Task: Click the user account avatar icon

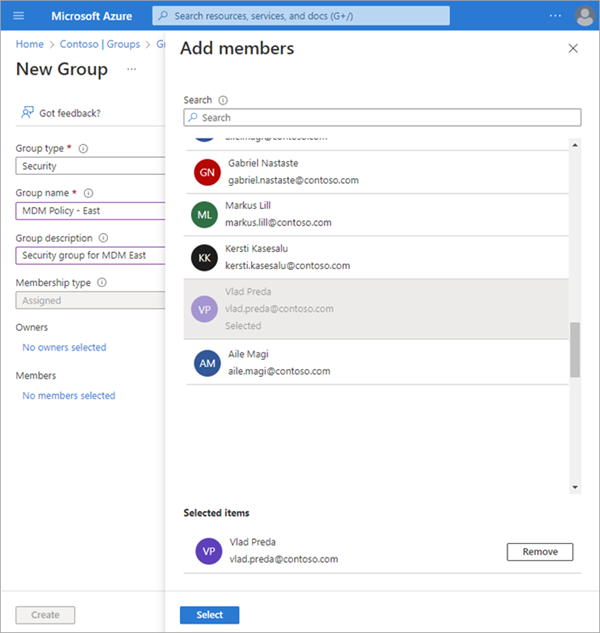Action: 584,16
